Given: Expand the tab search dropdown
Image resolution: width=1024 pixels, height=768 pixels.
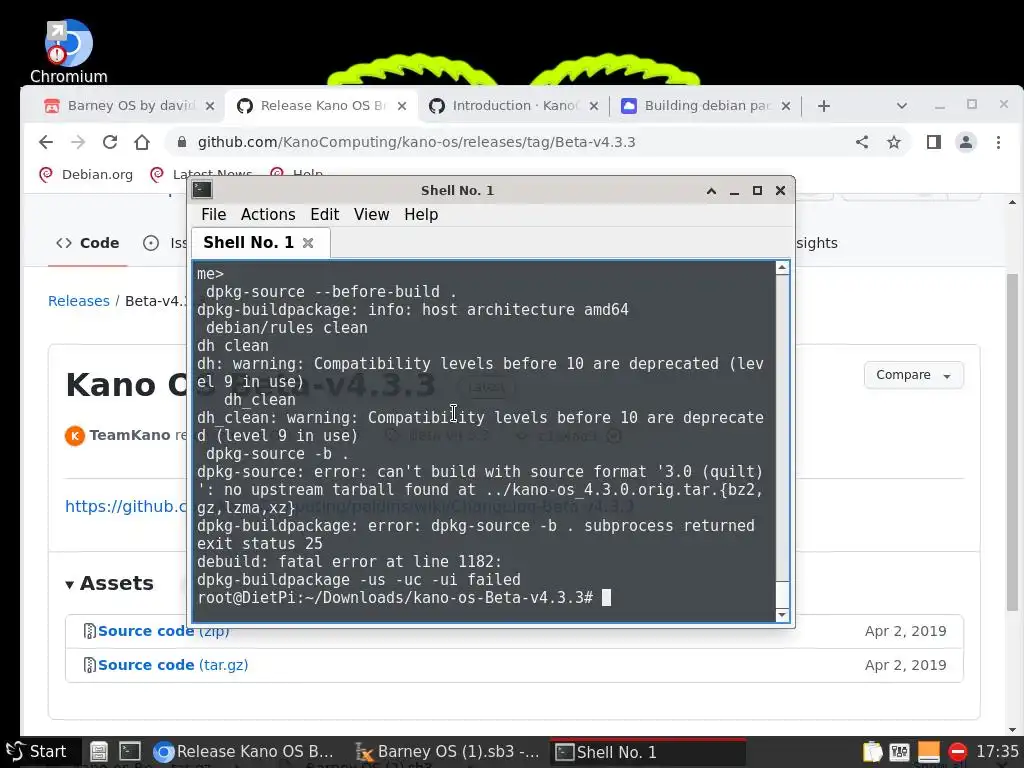Looking at the screenshot, I should coord(901,106).
